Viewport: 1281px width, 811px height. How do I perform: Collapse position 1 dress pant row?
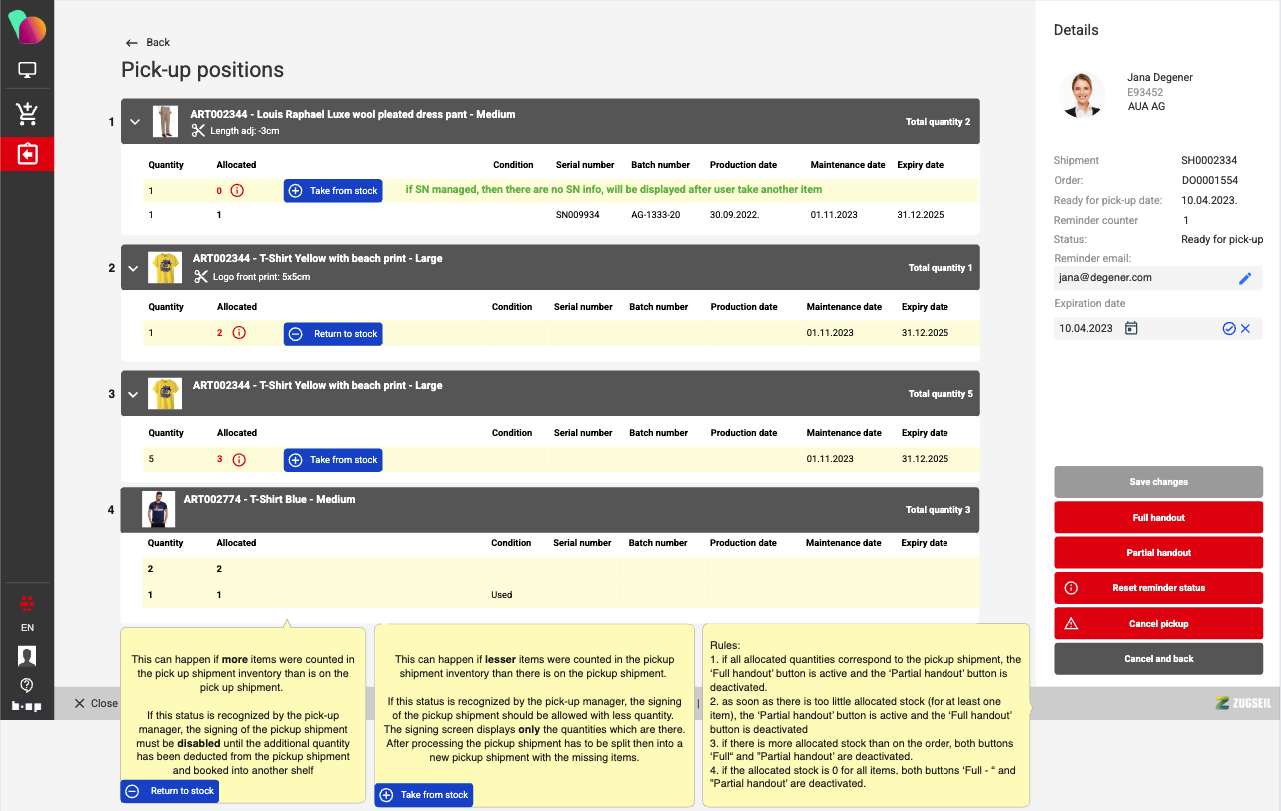(x=136, y=122)
